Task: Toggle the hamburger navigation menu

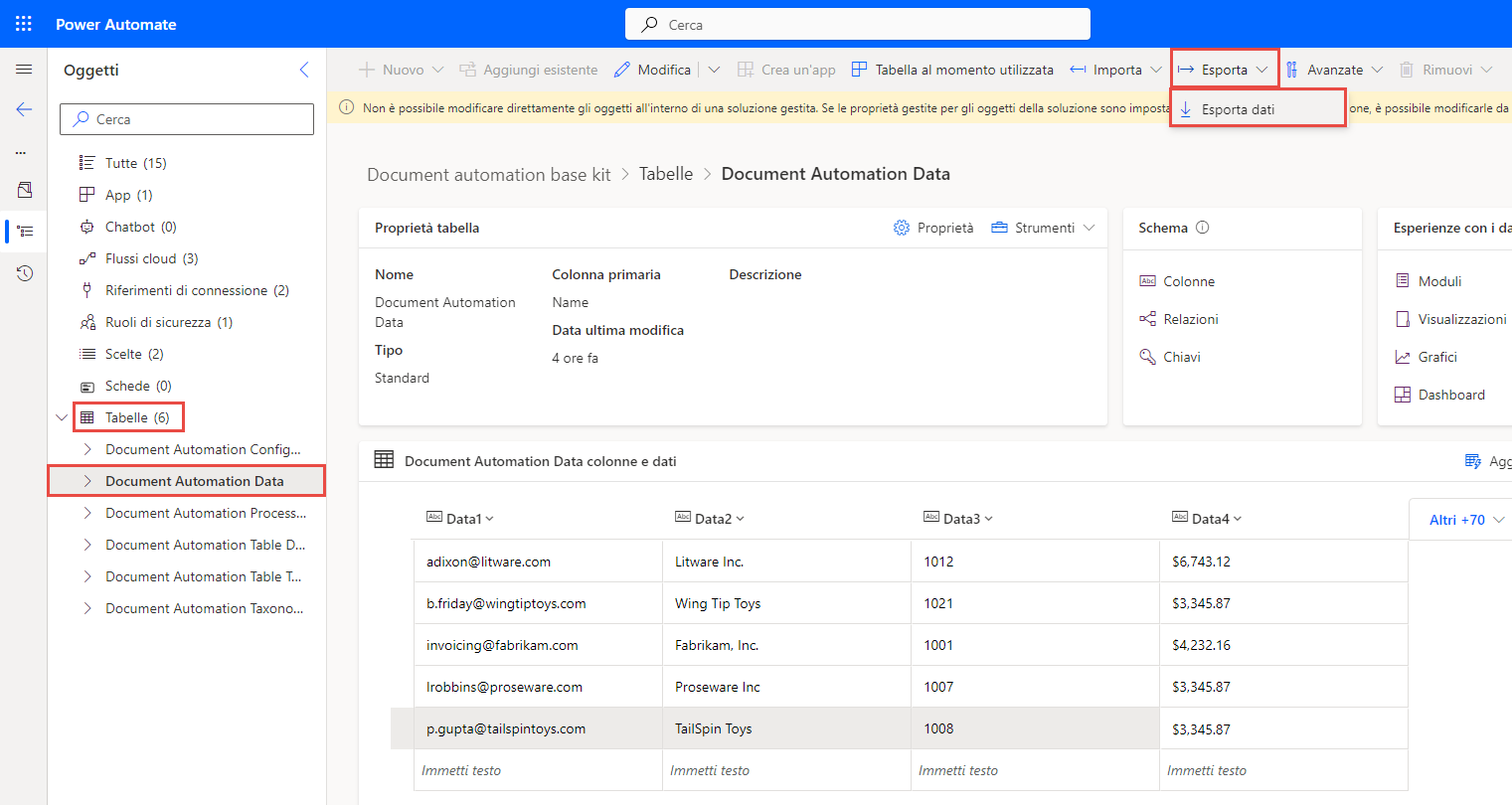Action: 24,70
